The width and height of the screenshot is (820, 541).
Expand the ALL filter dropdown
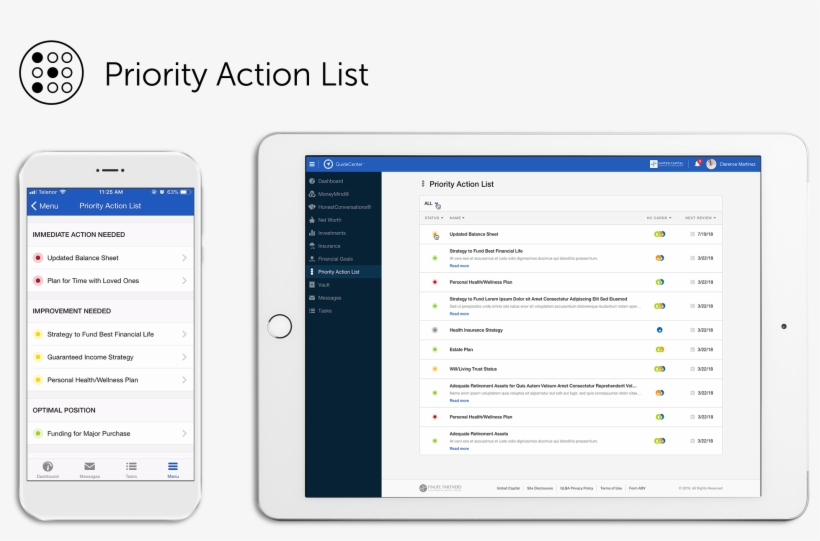[431, 204]
